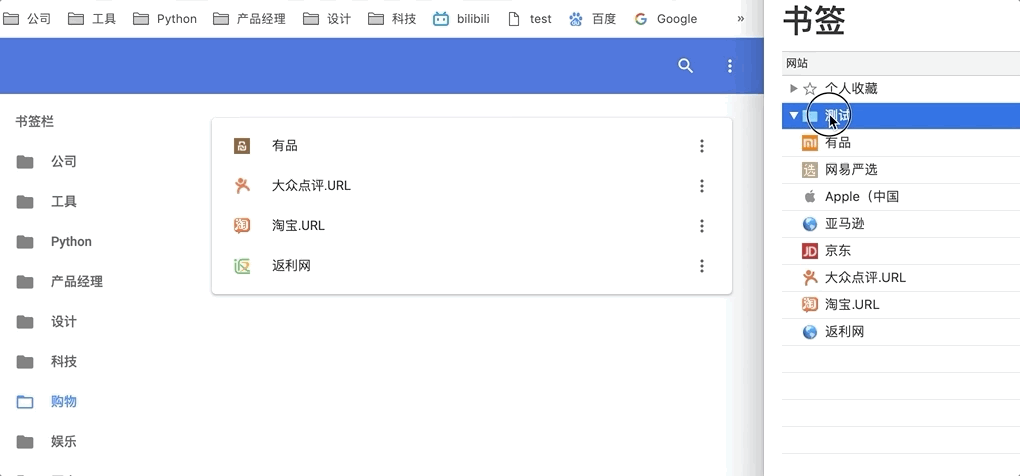Open more actions for 大众点评.URL in list card

(x=702, y=186)
